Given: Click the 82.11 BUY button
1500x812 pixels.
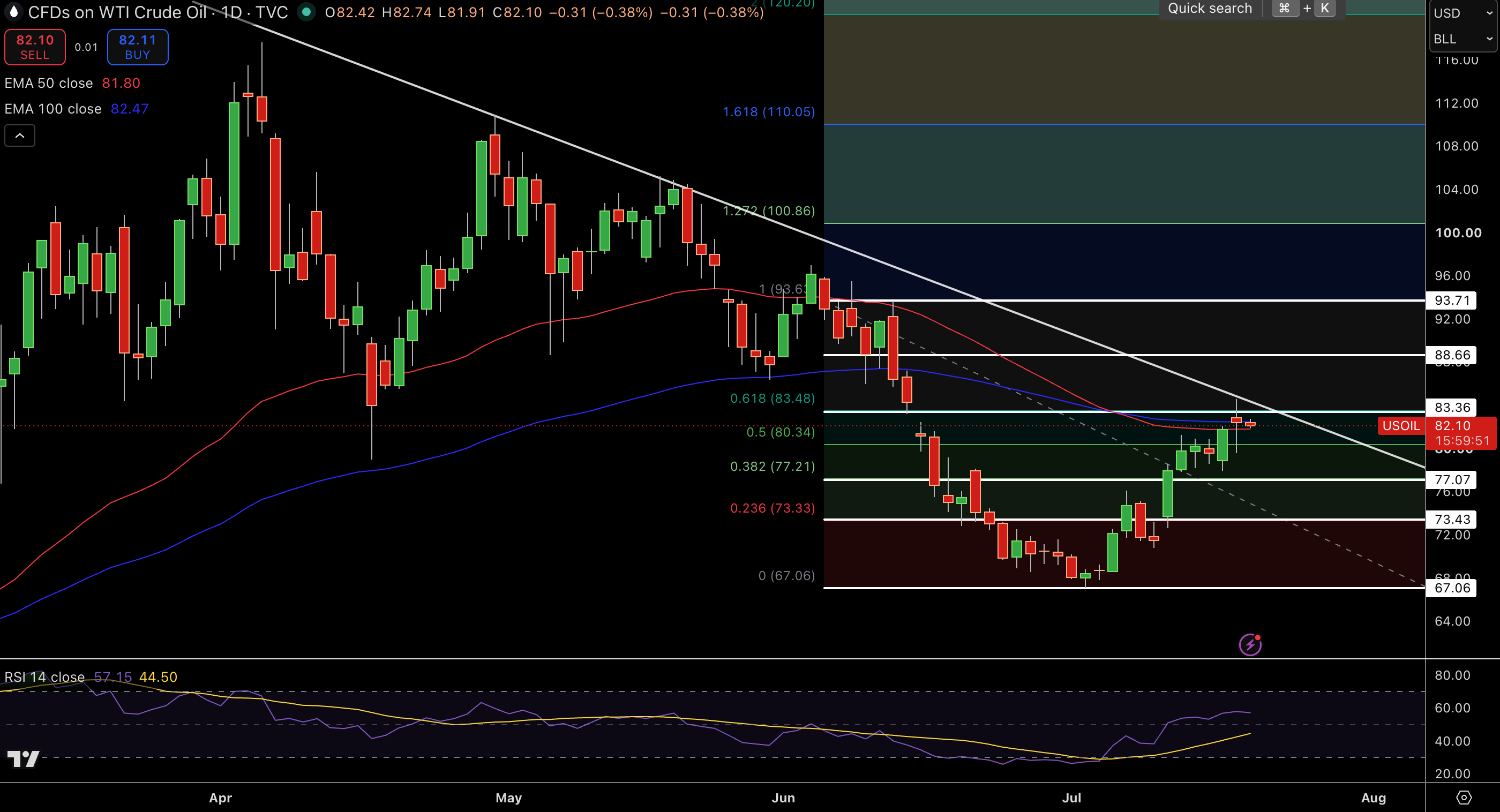Looking at the screenshot, I should tap(138, 47).
